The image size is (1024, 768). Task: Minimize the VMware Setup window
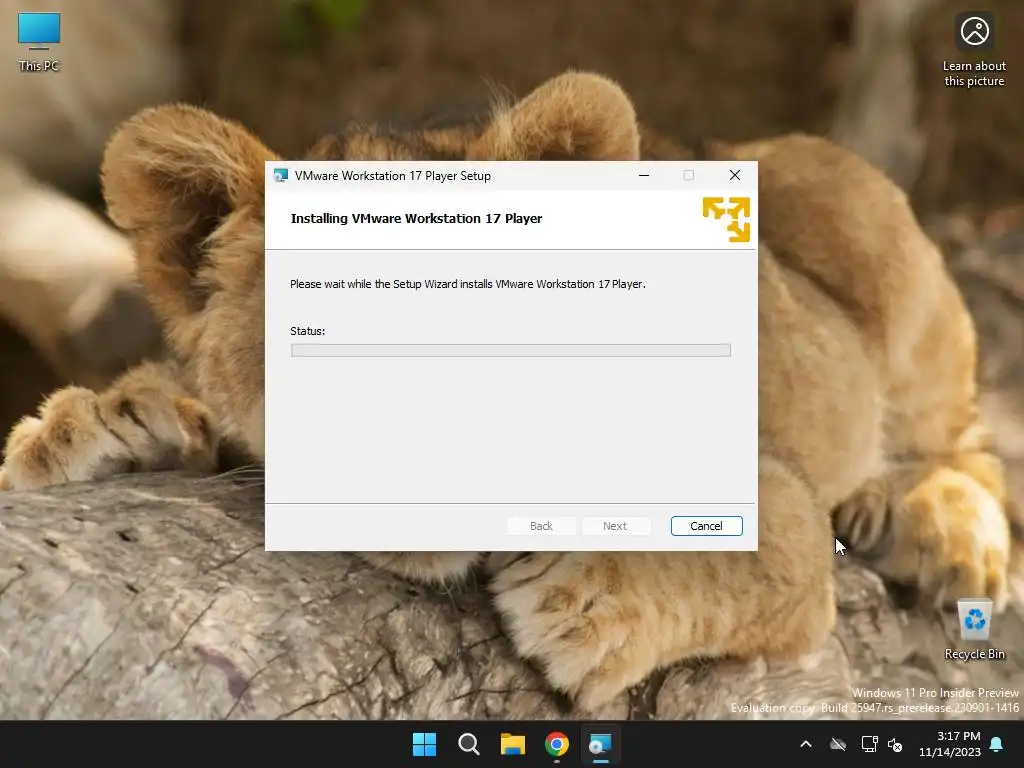[644, 175]
